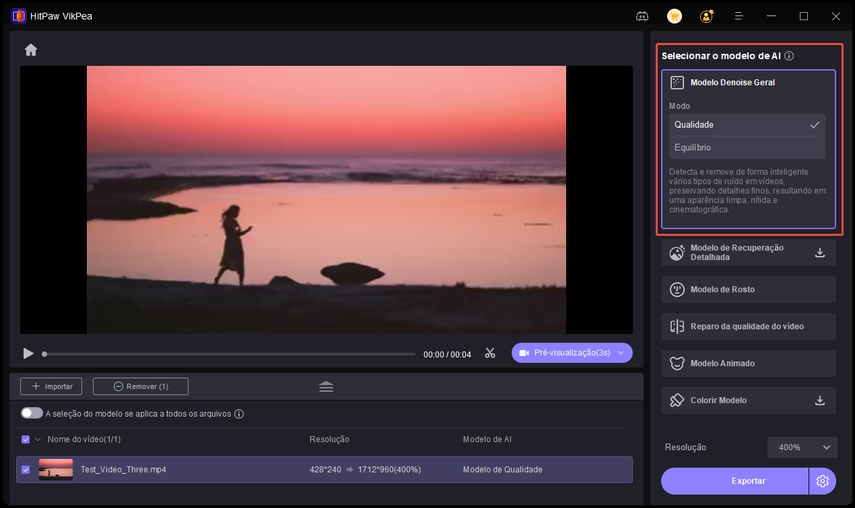Open the user account icon
Viewport: 855px width, 508px height.
pos(707,16)
